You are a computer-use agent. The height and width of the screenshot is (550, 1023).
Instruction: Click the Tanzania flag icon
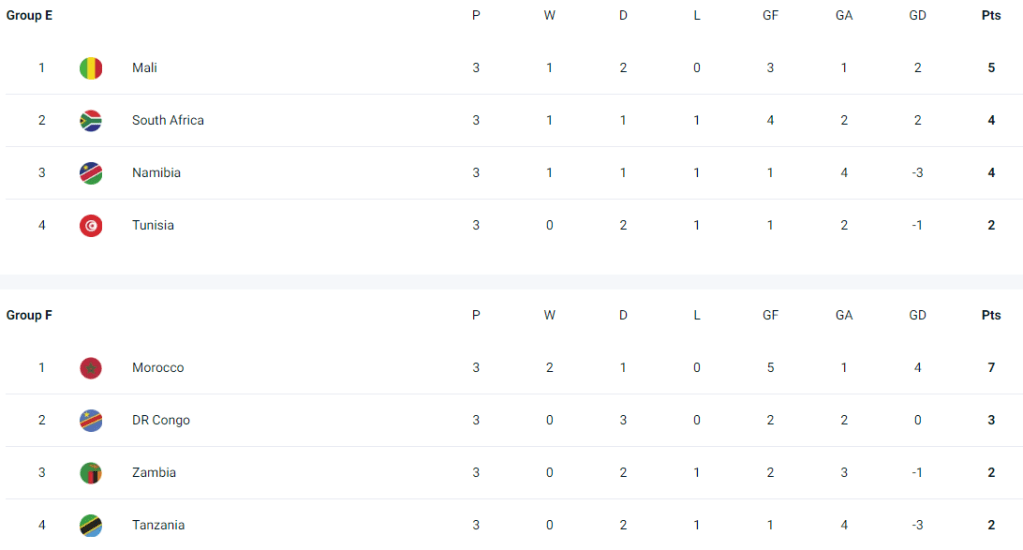click(x=91, y=525)
